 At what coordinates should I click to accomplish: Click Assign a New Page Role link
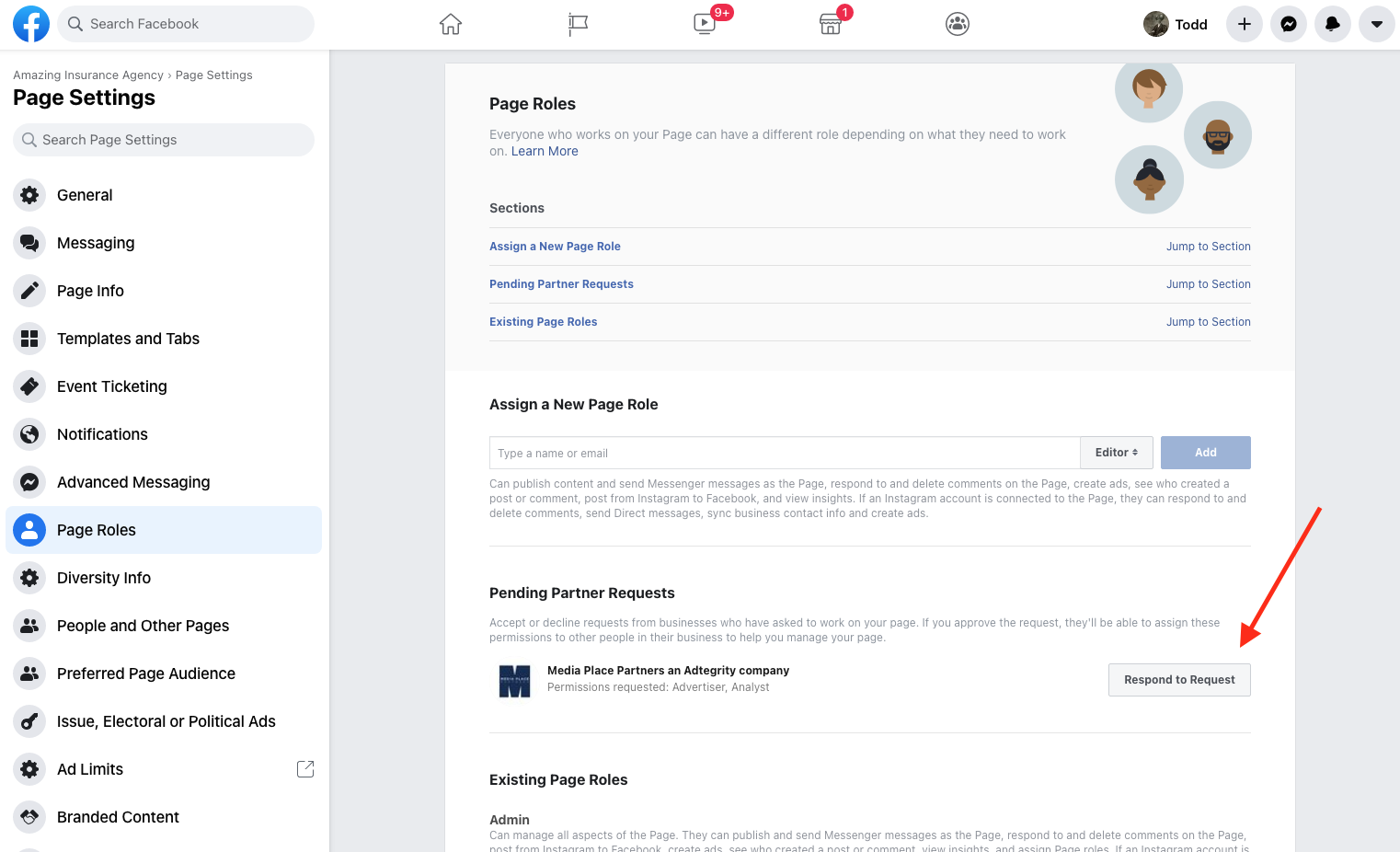pyautogui.click(x=555, y=247)
